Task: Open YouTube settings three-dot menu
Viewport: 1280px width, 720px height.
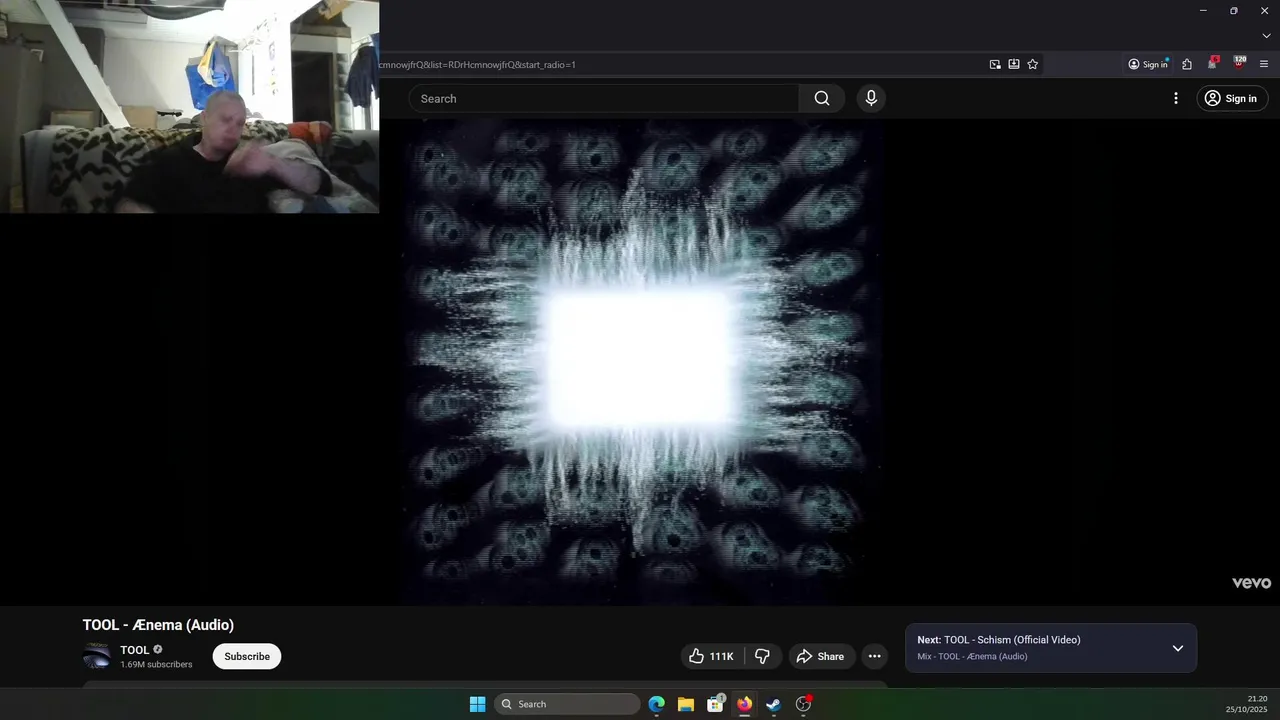Action: 1176,98
